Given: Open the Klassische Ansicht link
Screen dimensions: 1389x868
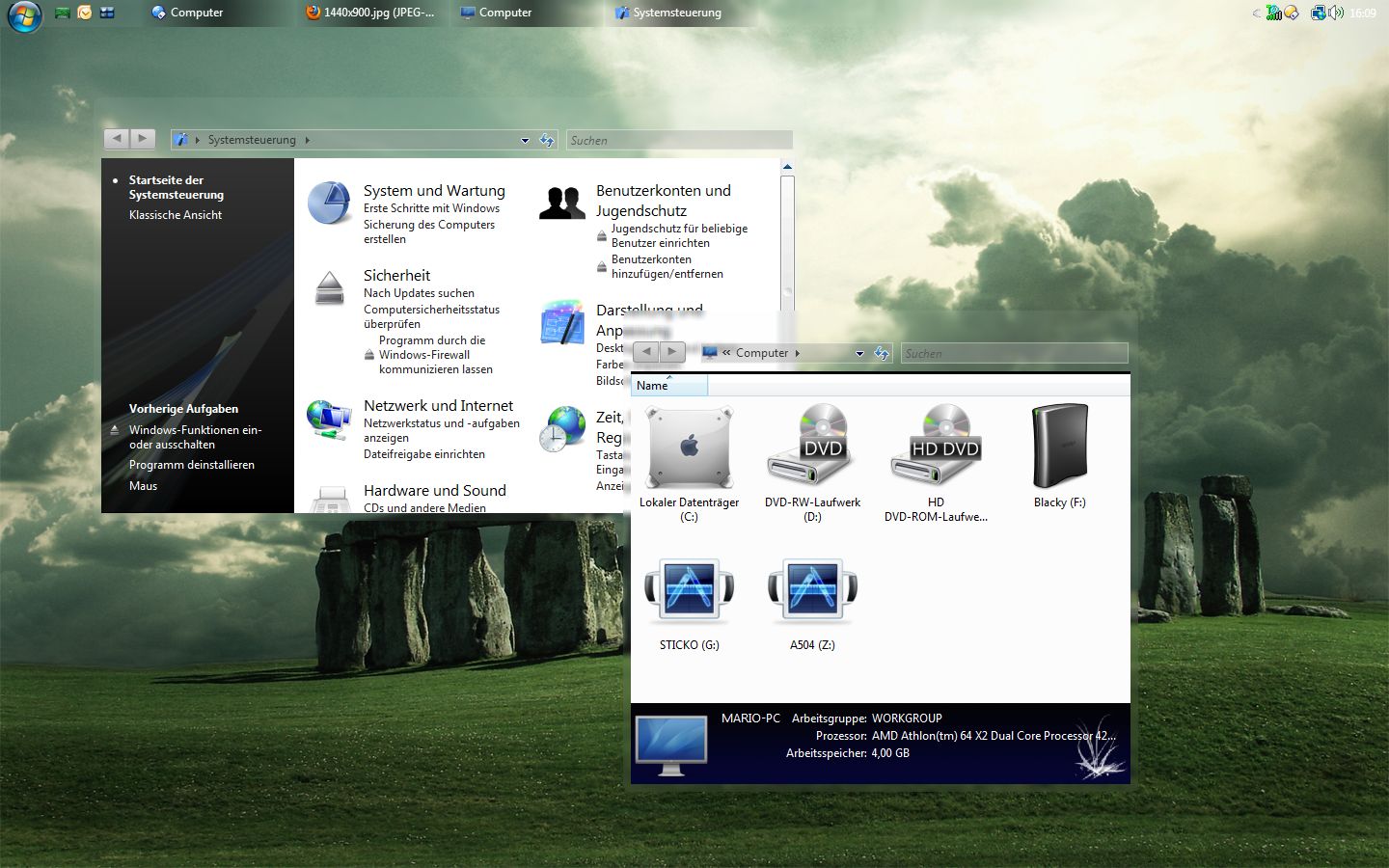Looking at the screenshot, I should click(176, 215).
